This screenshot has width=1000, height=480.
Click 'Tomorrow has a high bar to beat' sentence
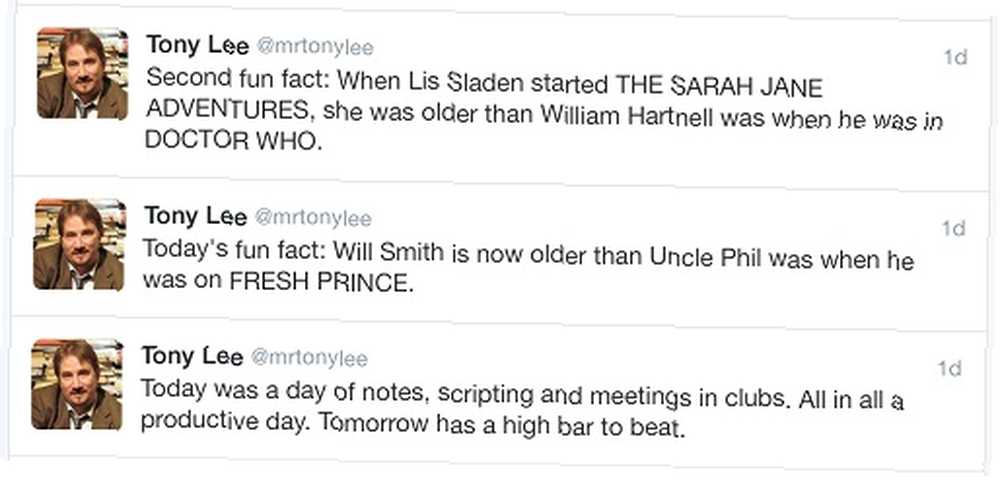503,425
